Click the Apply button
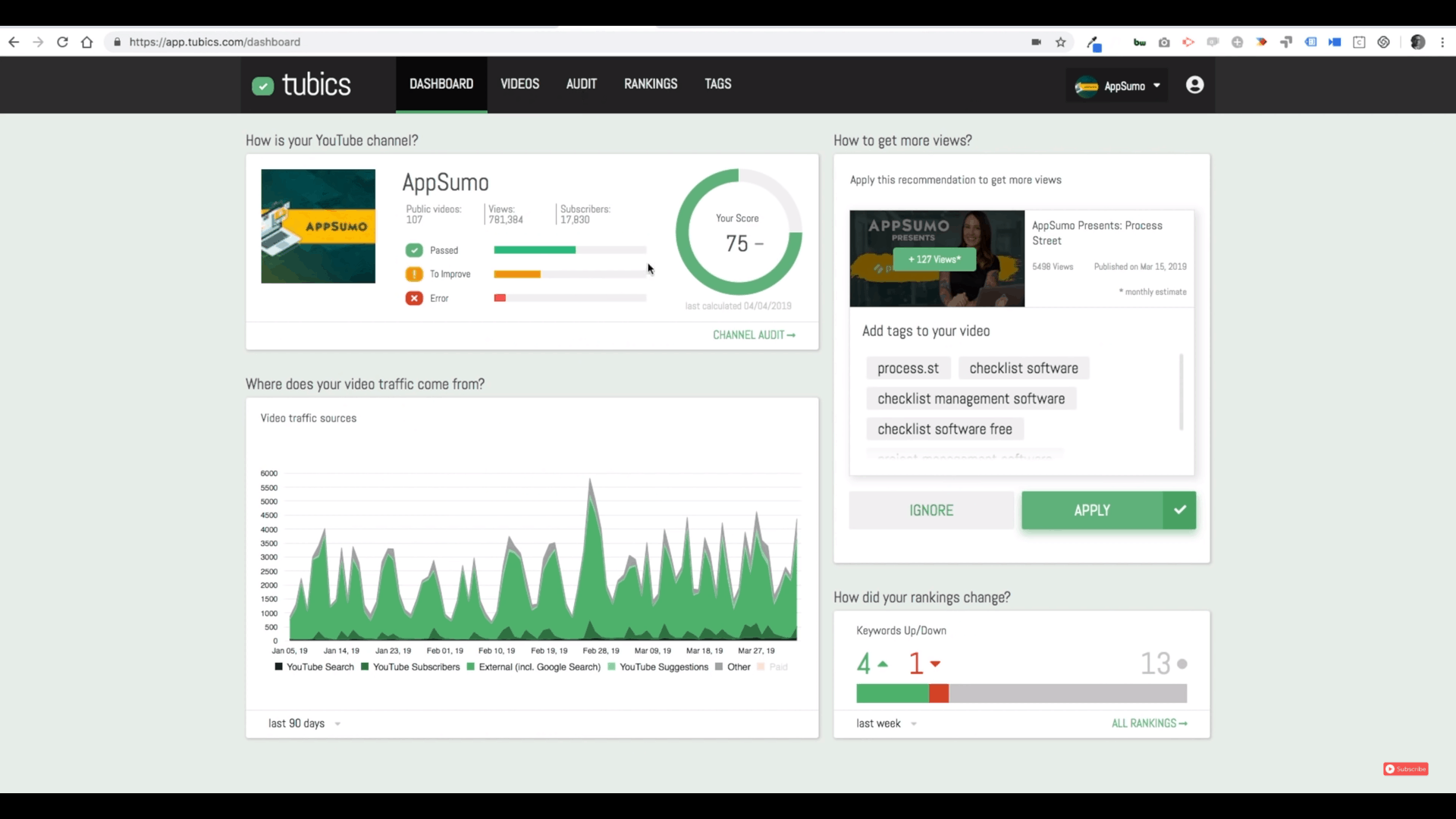The height and width of the screenshot is (819, 1456). (1092, 510)
